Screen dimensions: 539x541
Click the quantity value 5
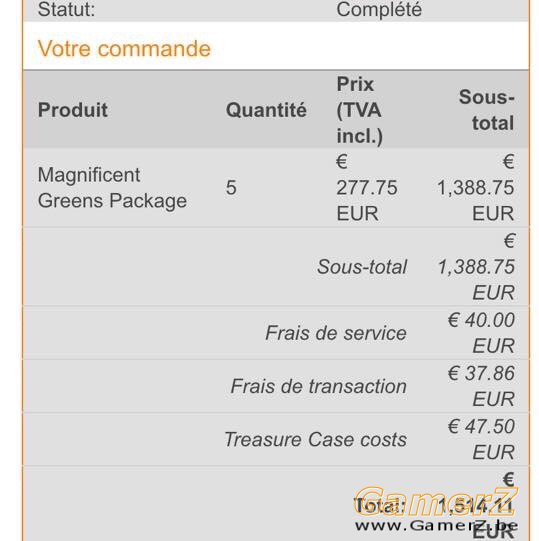231,188
